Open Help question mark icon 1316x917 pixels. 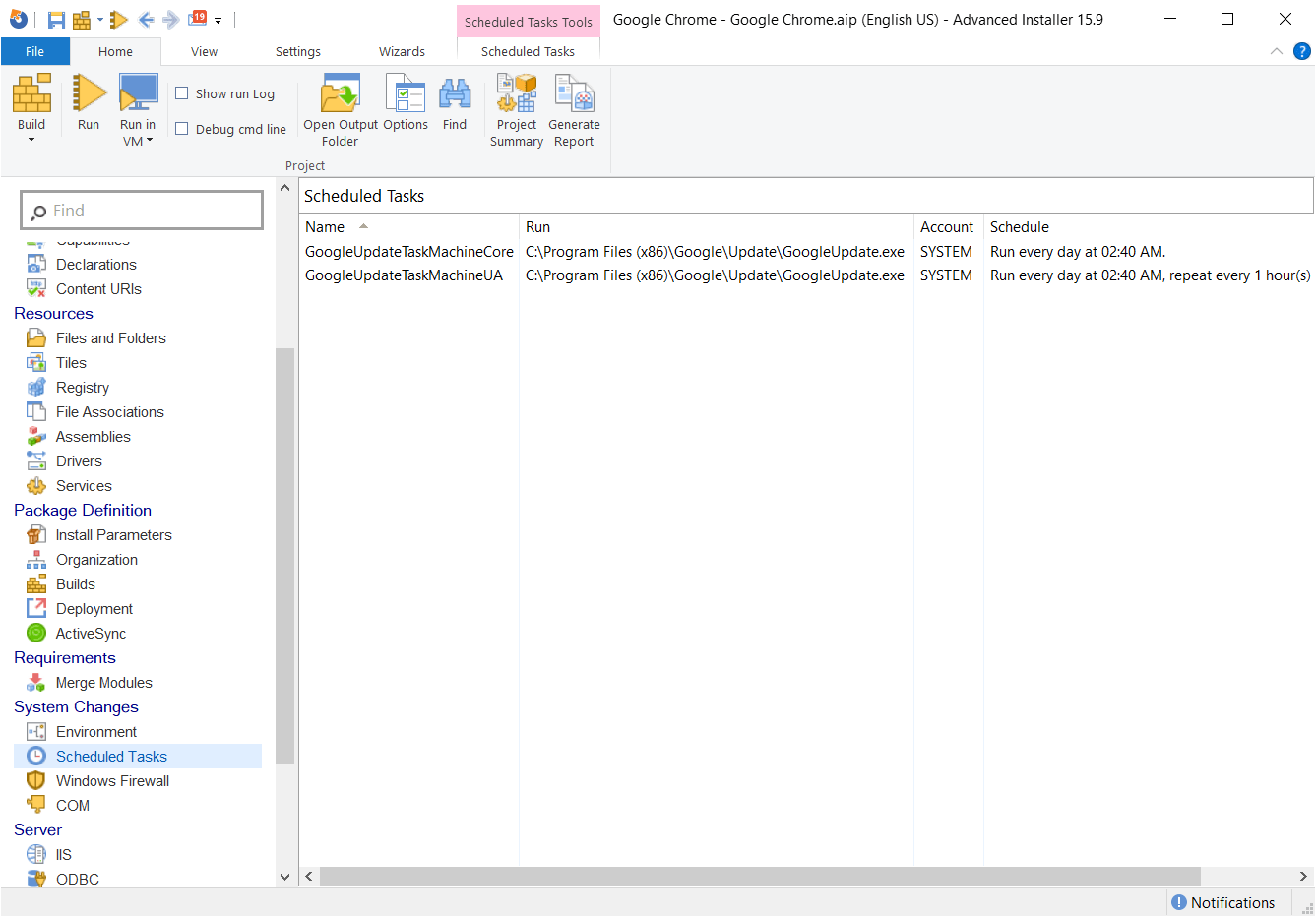coord(1301,51)
